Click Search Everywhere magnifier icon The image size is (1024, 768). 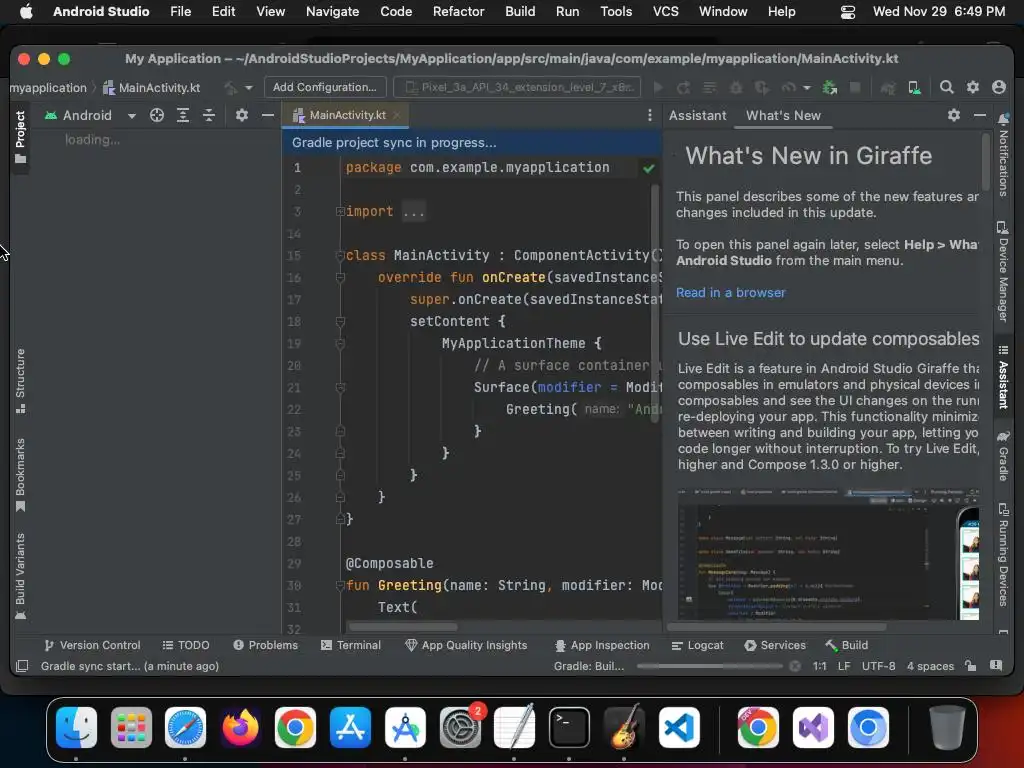[x=946, y=88]
